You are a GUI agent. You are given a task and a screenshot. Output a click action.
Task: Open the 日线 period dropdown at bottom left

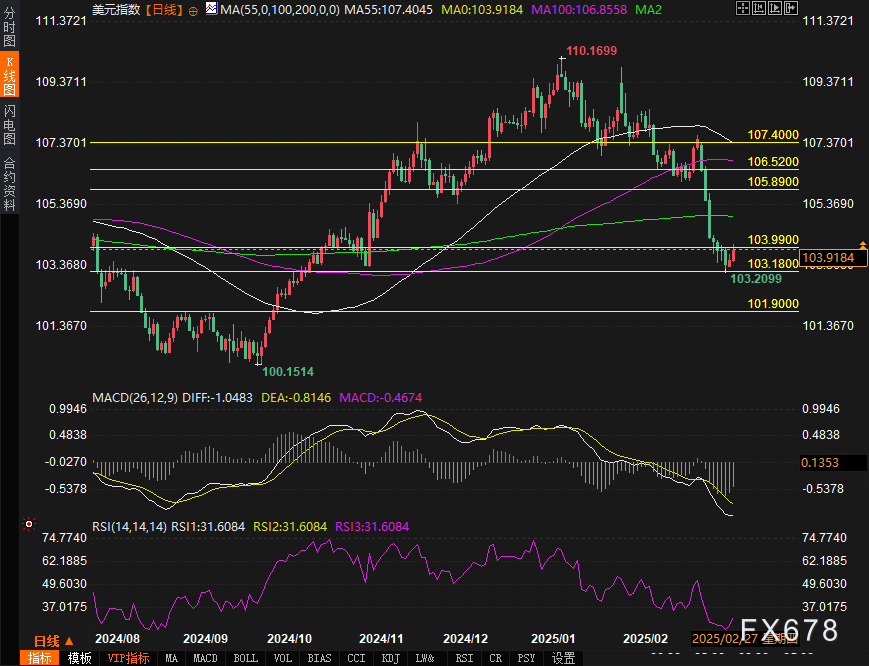click(x=50, y=641)
